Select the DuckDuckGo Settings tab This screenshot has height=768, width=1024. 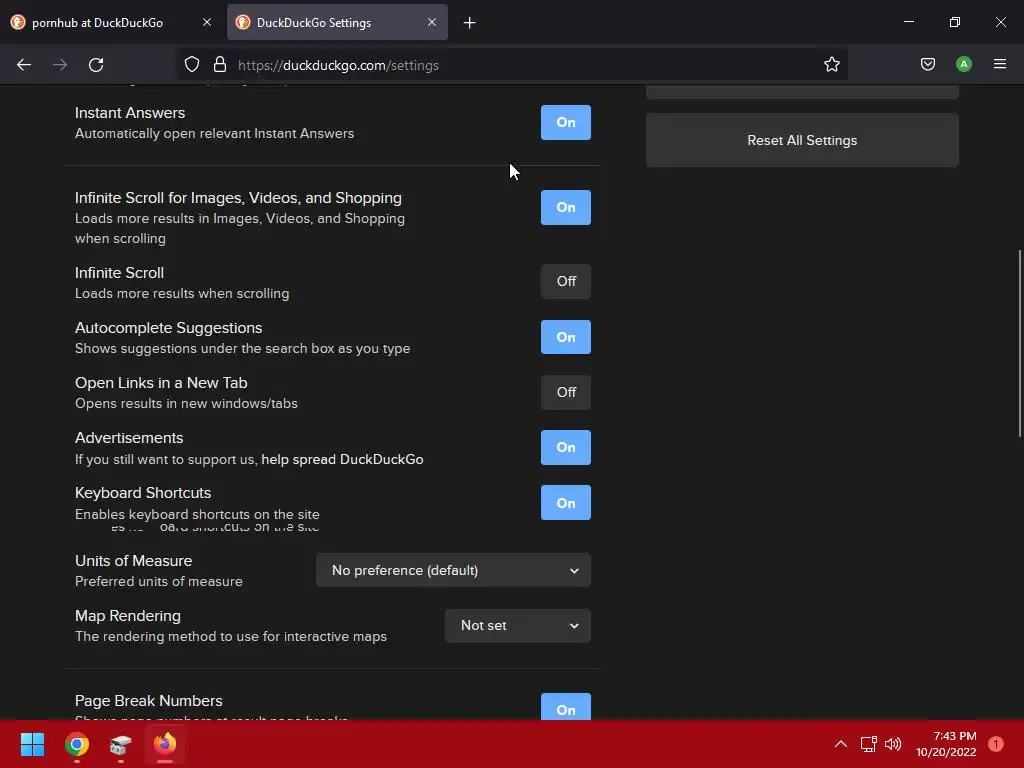click(x=337, y=22)
